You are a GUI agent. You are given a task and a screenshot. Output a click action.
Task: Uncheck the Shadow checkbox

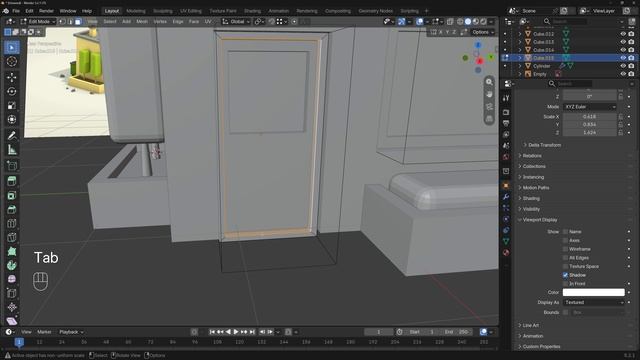pos(565,275)
